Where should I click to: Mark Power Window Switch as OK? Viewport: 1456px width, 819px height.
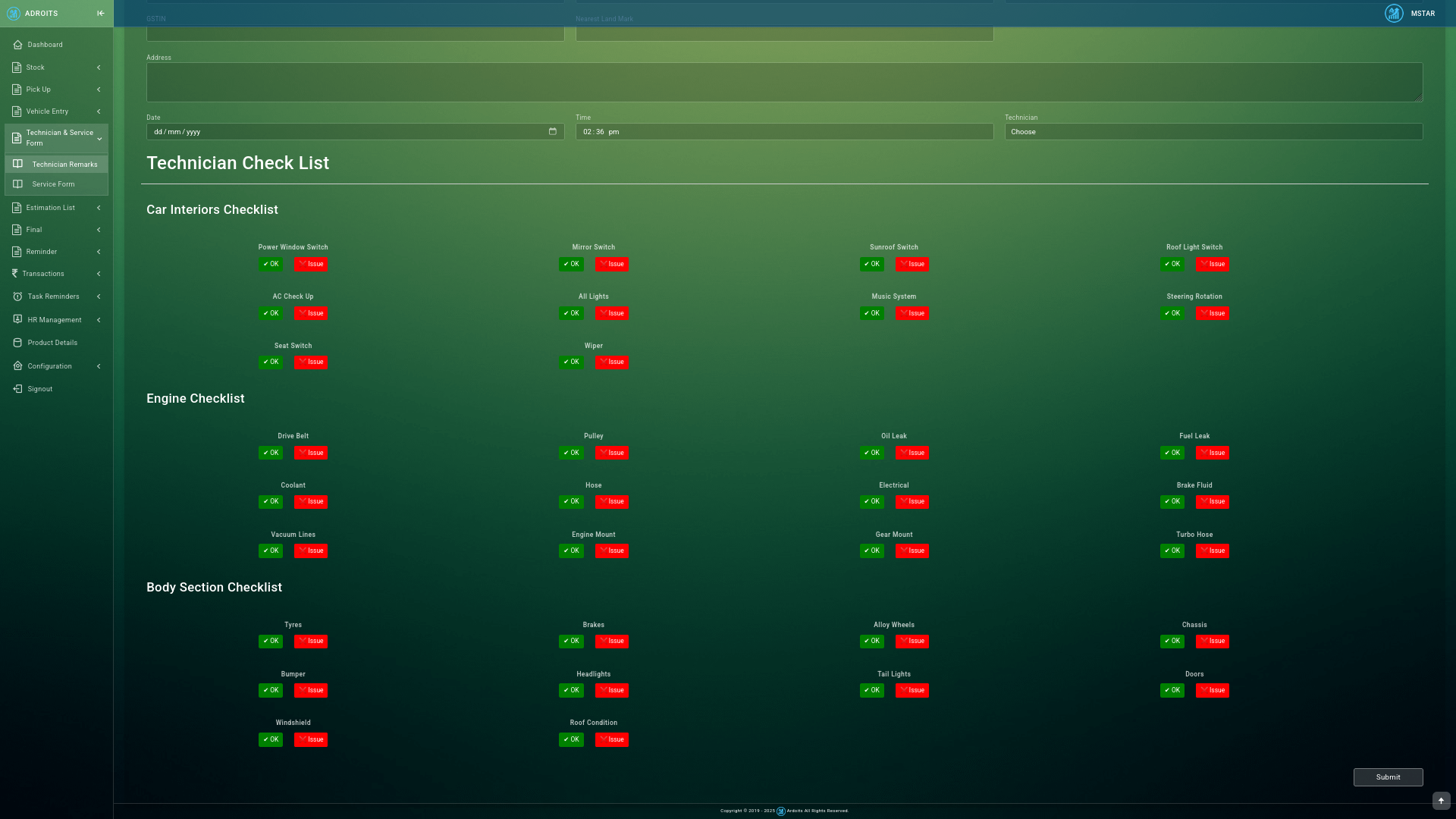coord(271,264)
